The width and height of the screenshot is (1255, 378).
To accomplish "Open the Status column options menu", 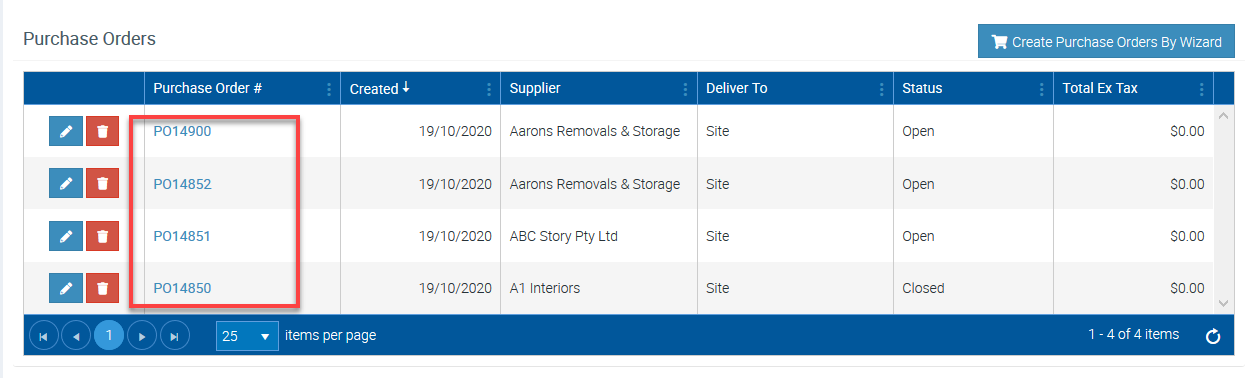I will (1041, 89).
